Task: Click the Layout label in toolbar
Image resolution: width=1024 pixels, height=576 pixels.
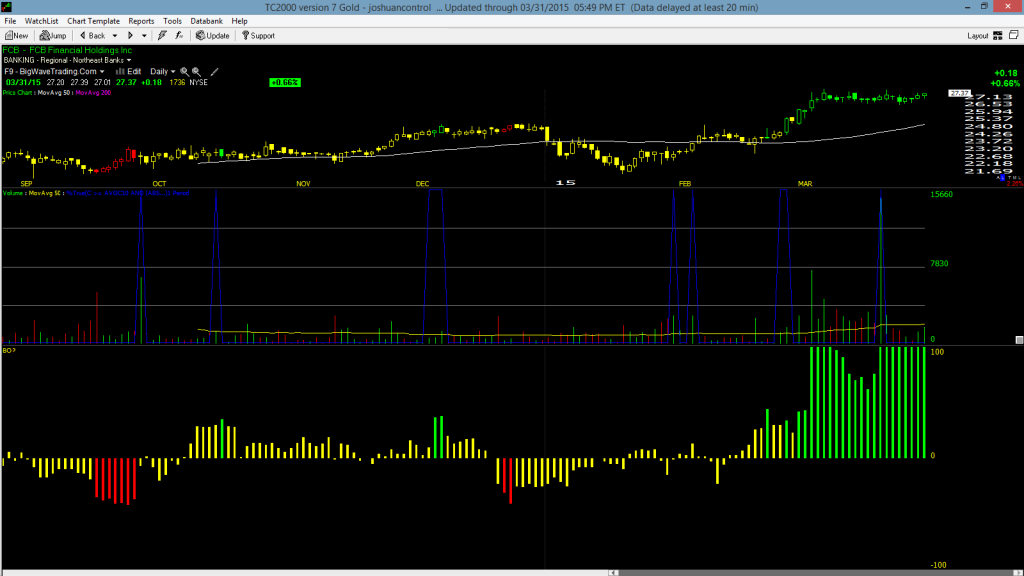Action: point(978,36)
